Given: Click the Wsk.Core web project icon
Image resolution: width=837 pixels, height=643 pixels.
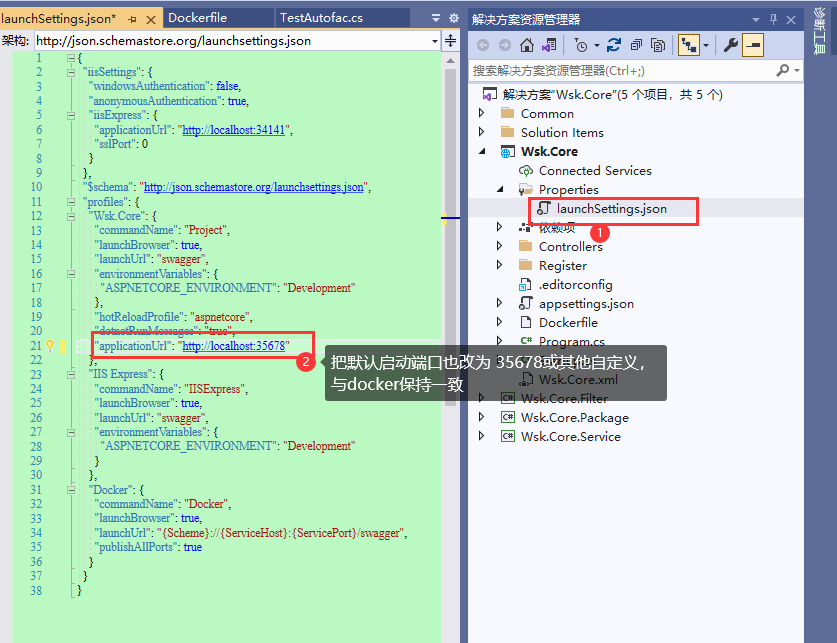Looking at the screenshot, I should coord(508,152).
